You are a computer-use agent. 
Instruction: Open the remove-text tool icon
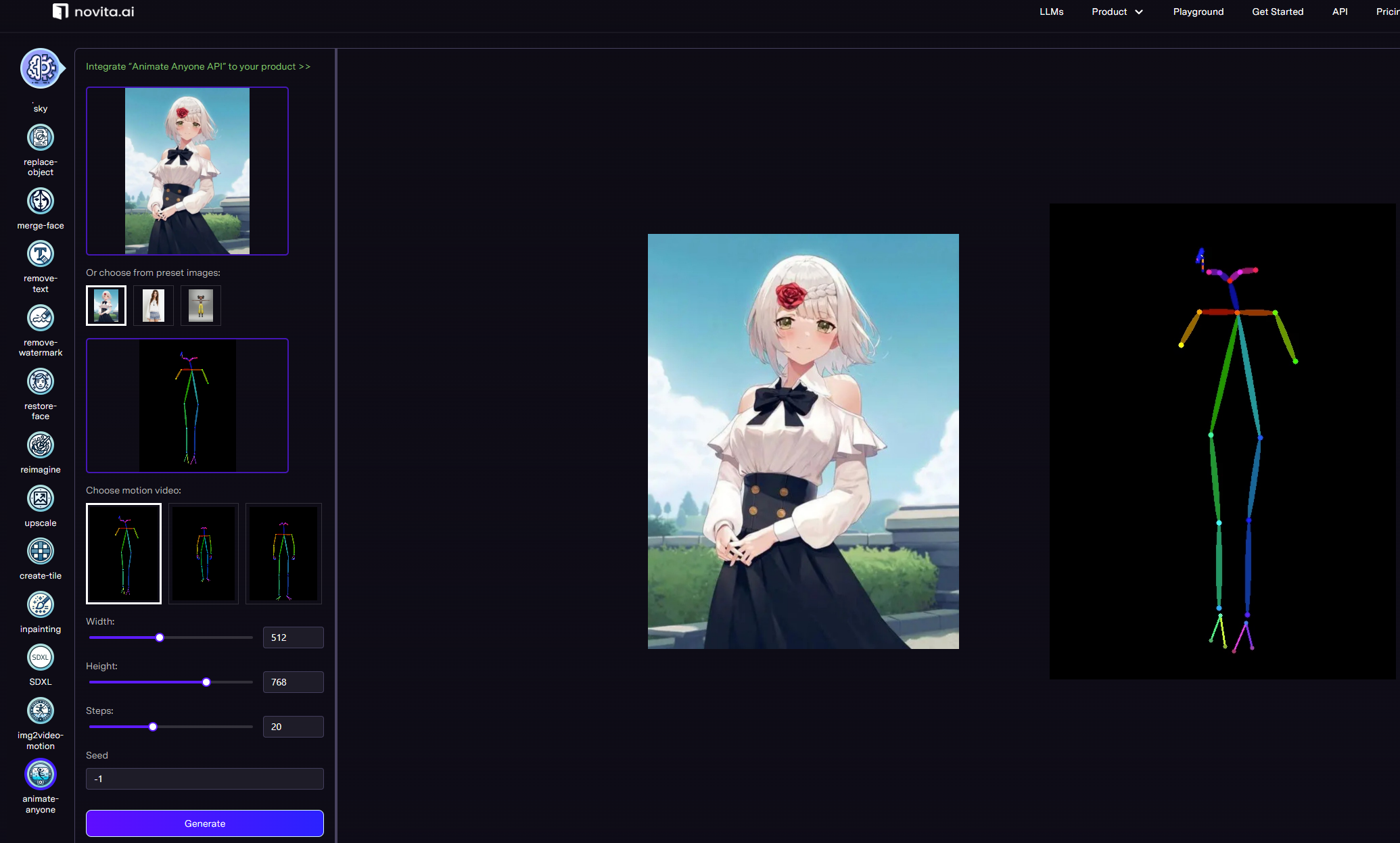click(41, 254)
